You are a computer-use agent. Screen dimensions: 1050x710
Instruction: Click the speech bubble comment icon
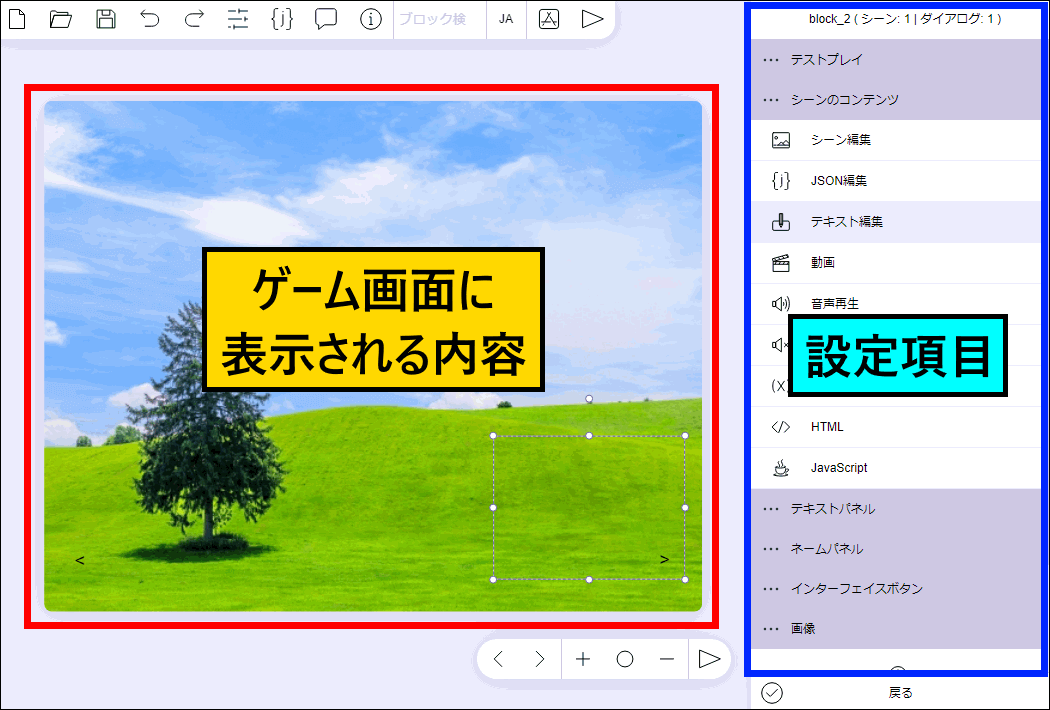coord(326,19)
